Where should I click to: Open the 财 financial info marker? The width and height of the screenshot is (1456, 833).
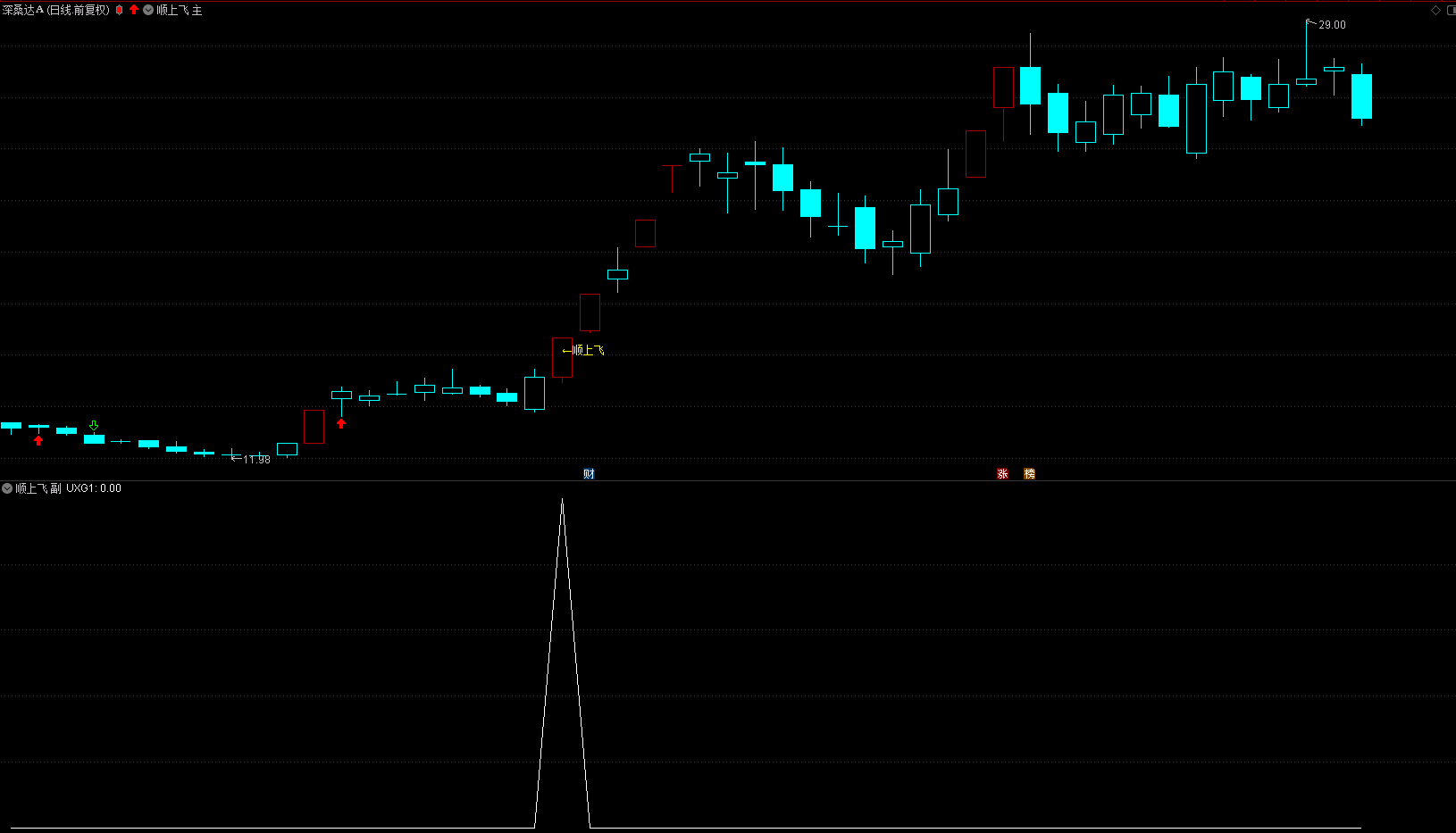[589, 474]
